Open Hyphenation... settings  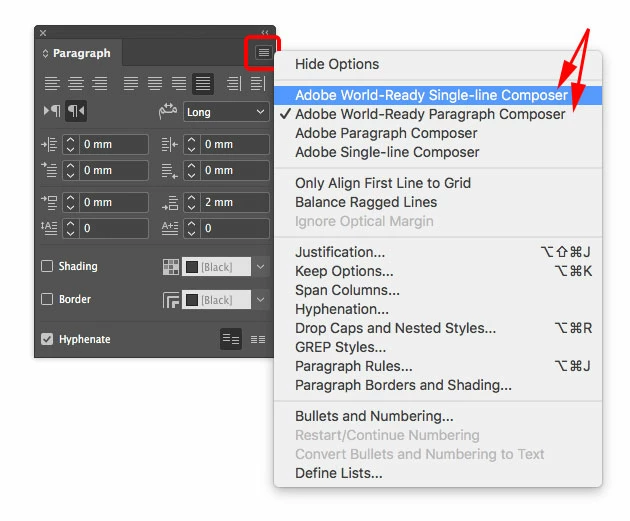click(438, 309)
